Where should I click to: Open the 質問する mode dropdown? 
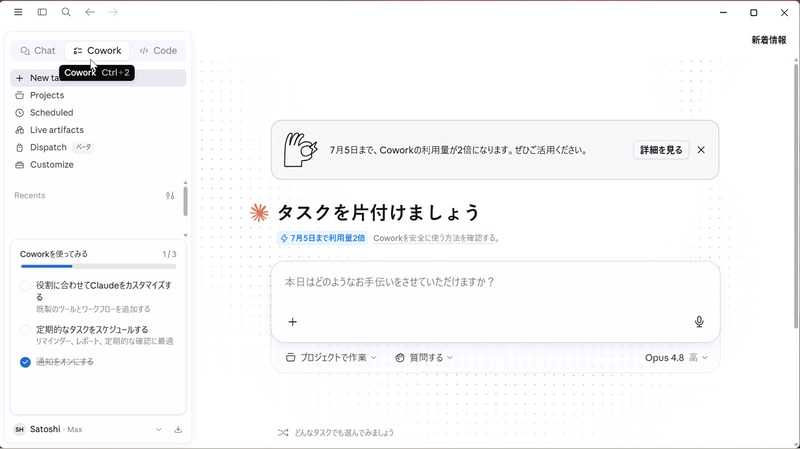tap(424, 358)
